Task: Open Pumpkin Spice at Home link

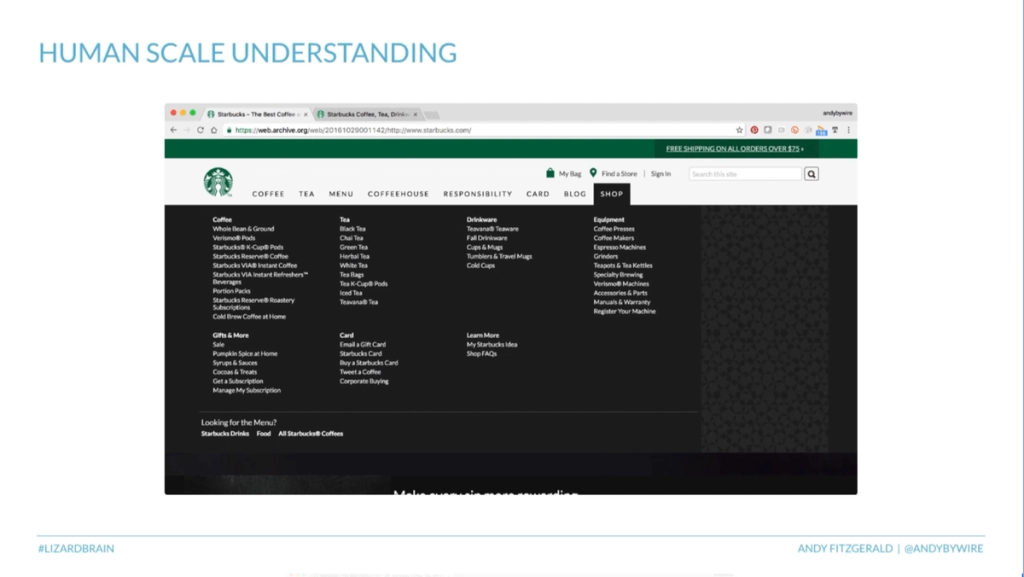Action: (245, 354)
